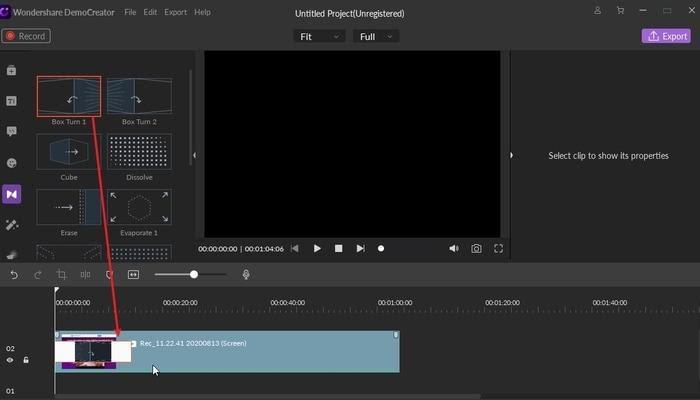This screenshot has height=400, width=700.
Task: Click the microphone voiceover icon
Action: tap(246, 274)
